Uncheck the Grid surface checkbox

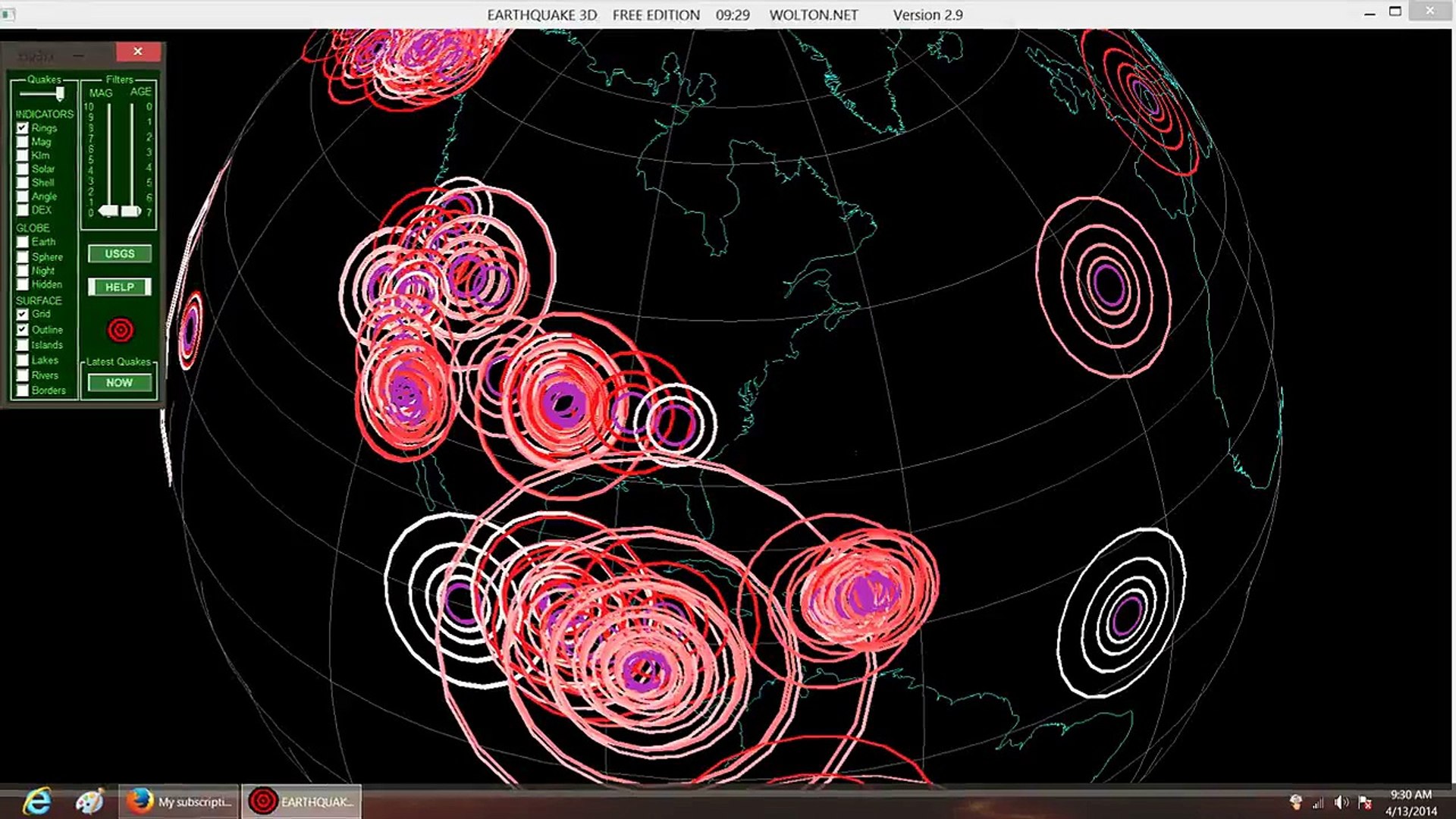(x=23, y=314)
